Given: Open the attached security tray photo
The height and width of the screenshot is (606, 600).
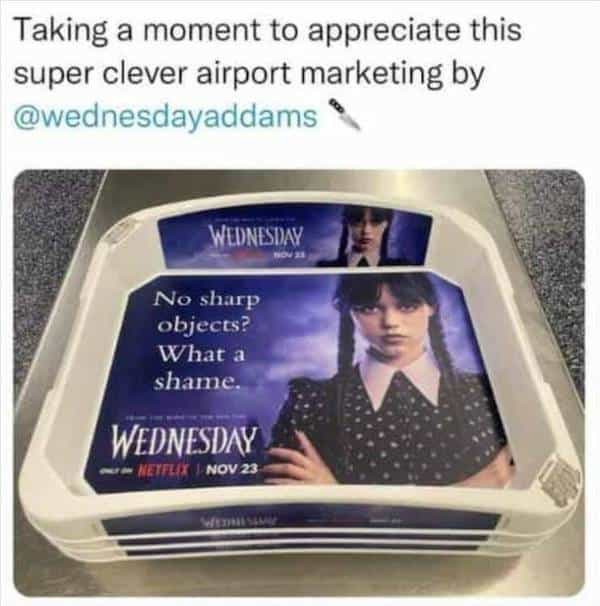Looking at the screenshot, I should tap(299, 383).
